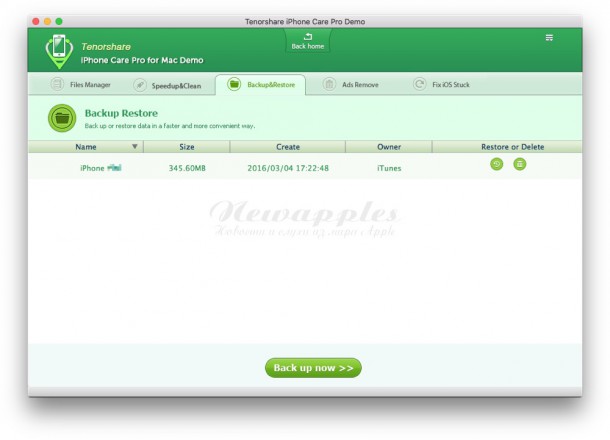Minimize the window with yellow button
This screenshot has width=610, height=440.
47,21
